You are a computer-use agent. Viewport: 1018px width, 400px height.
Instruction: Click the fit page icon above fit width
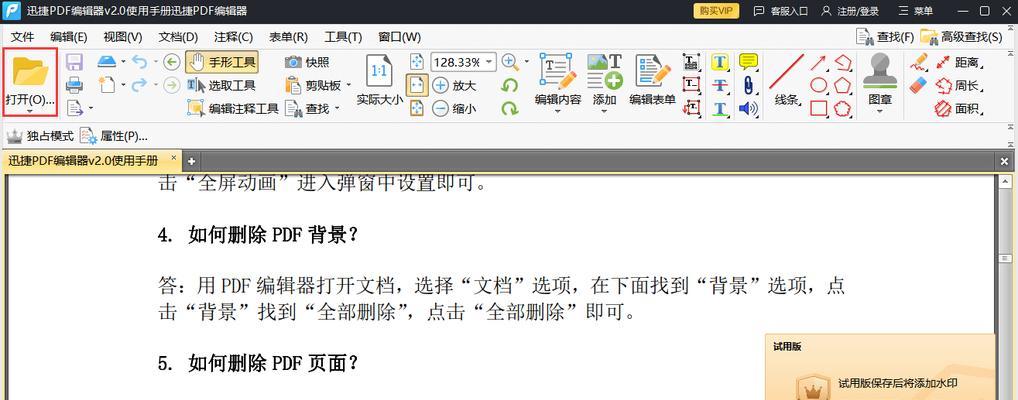[417, 62]
